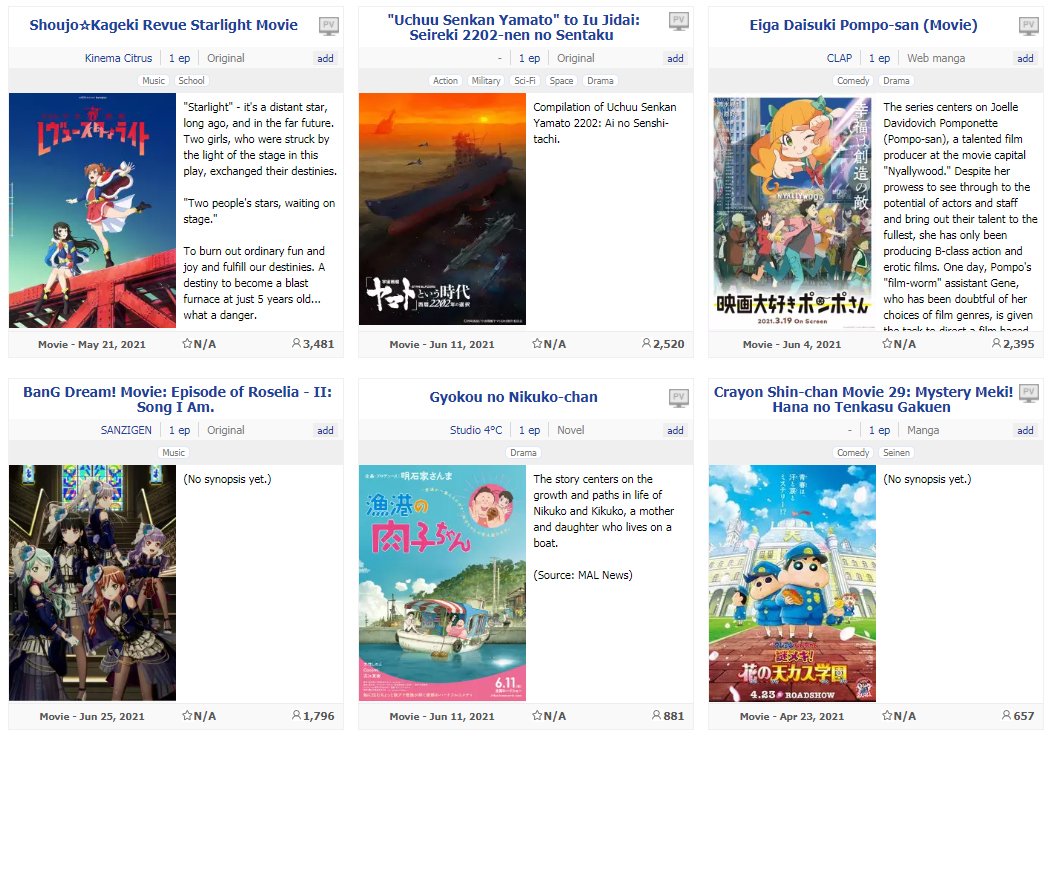Open BanG Dream! Episode of Roselia II title

coord(177,400)
